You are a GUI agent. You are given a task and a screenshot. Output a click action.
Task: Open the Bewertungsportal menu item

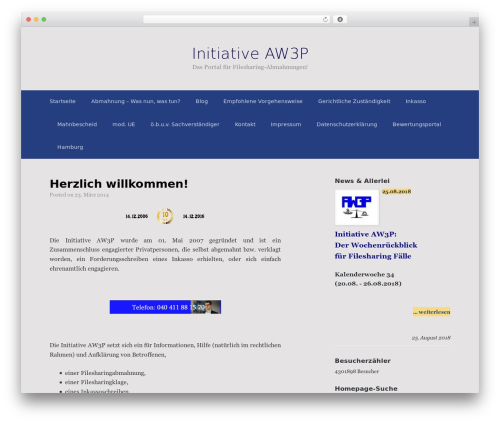tap(417, 124)
